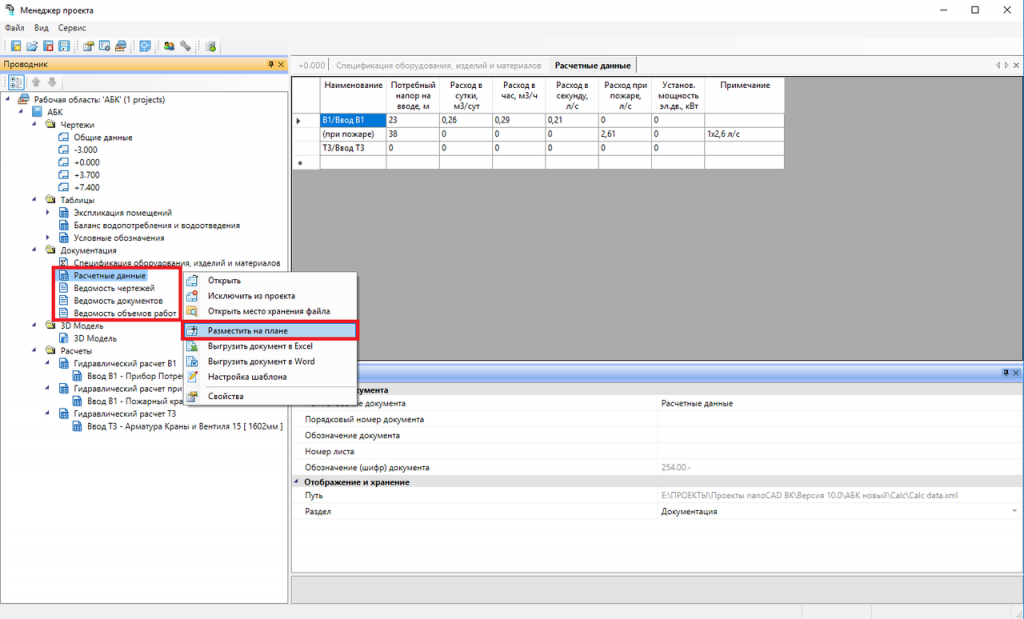Switch to the +0.000 document tab
Viewport: 1024px width, 619px height.
point(312,65)
